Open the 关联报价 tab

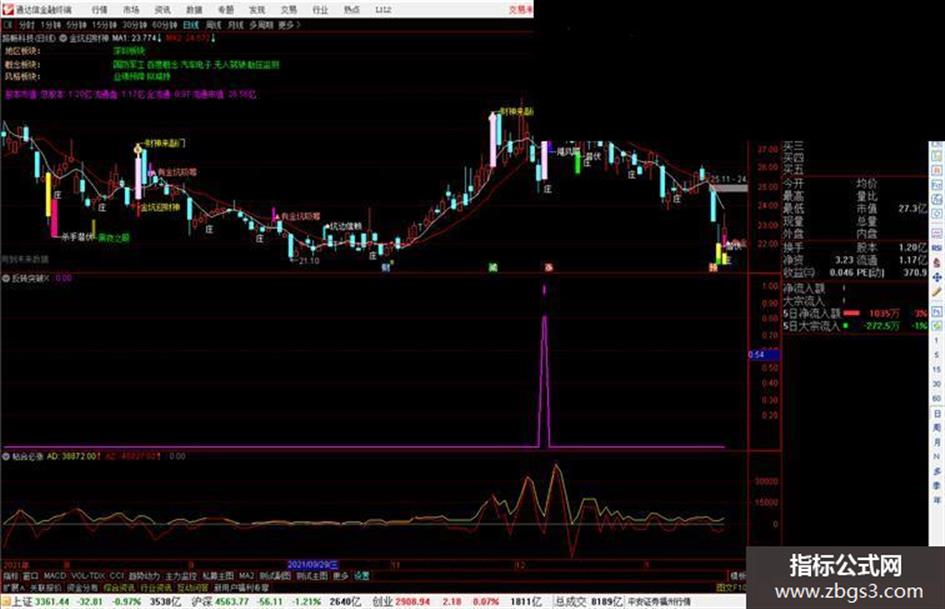point(45,587)
